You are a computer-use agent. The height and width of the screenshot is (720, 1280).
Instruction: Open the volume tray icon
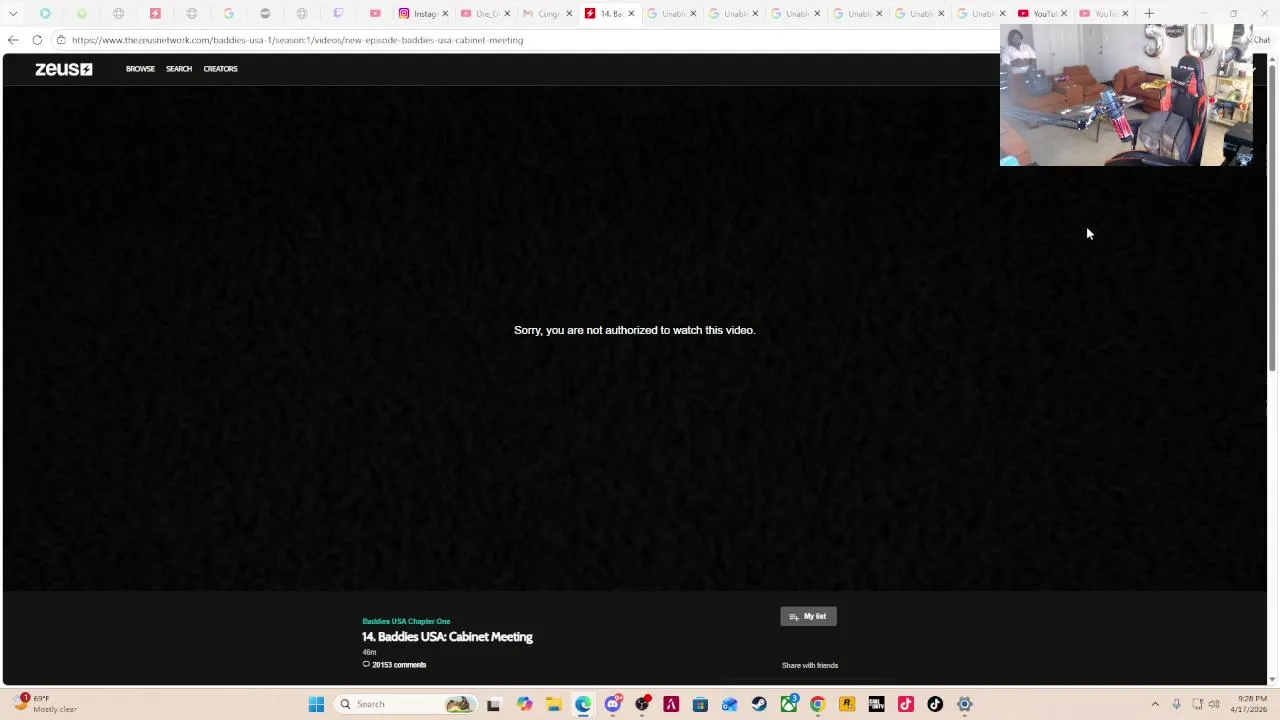pyautogui.click(x=1214, y=704)
